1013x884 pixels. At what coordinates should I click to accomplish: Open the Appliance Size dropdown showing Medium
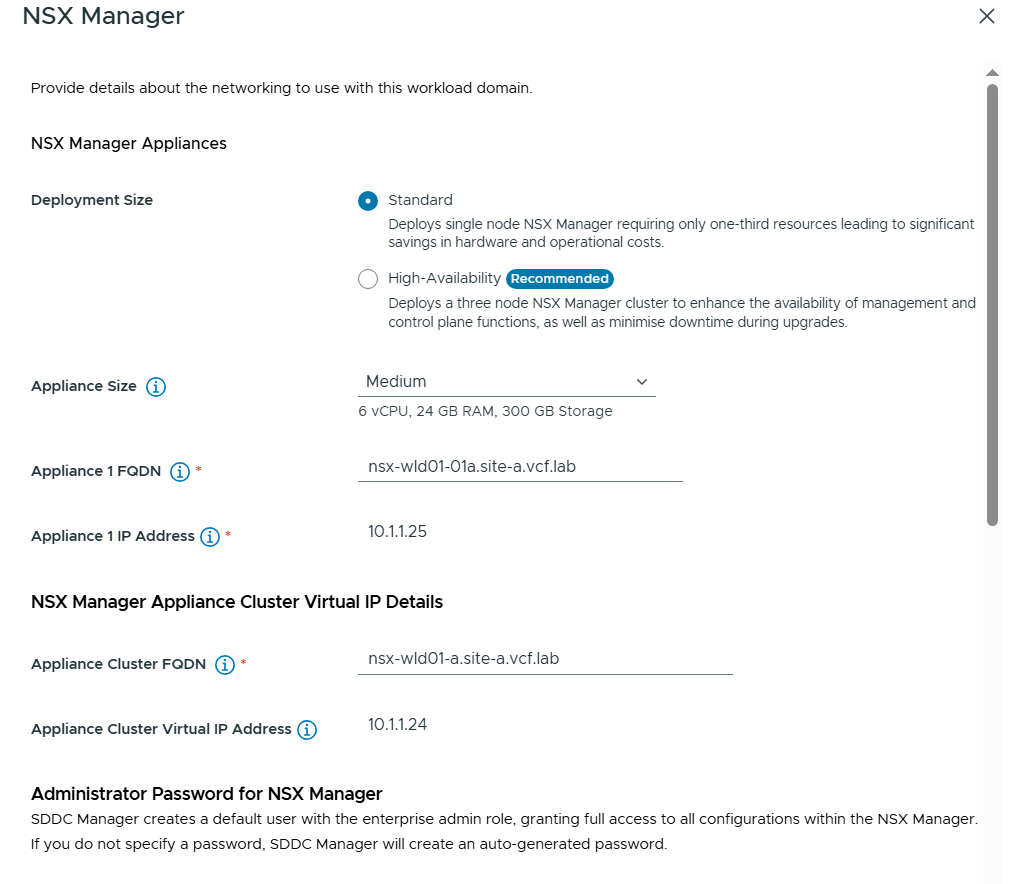point(506,382)
